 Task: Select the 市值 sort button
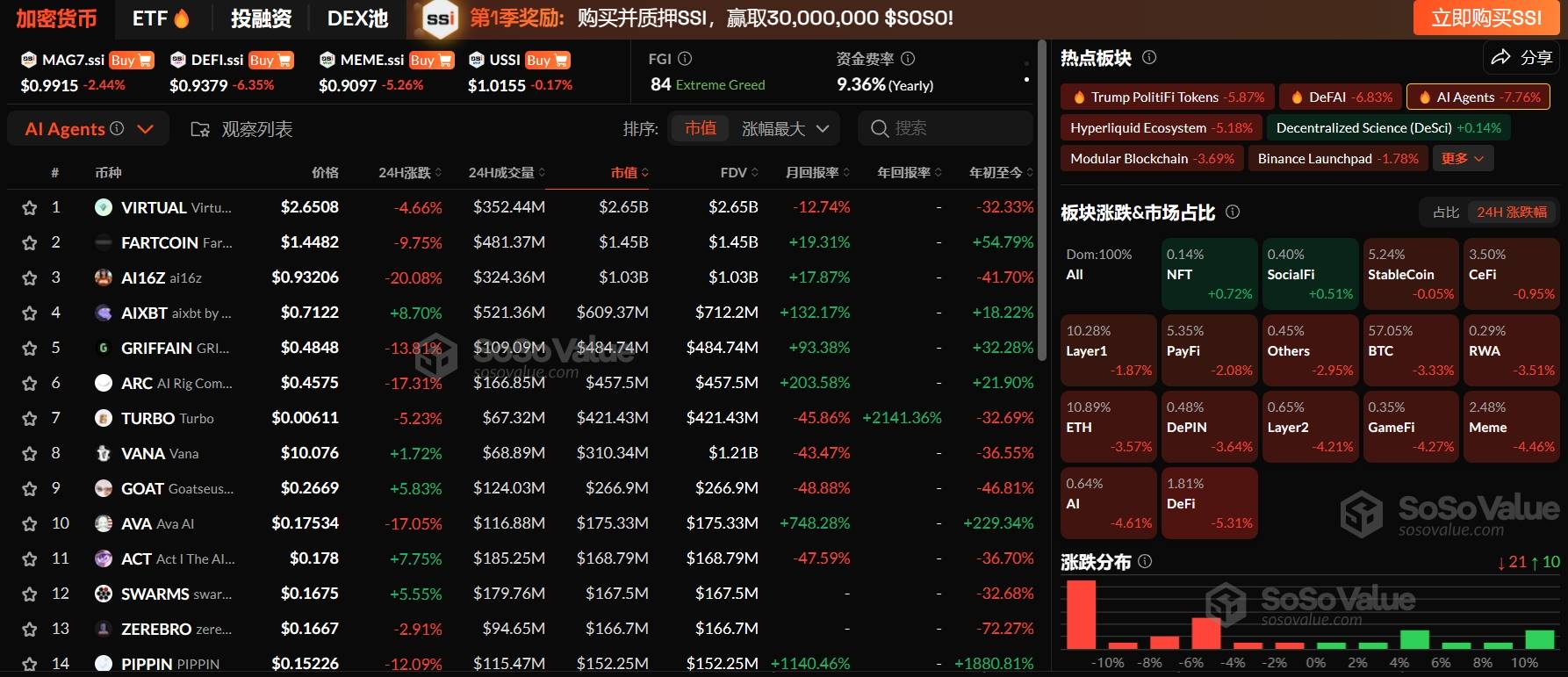(701, 128)
